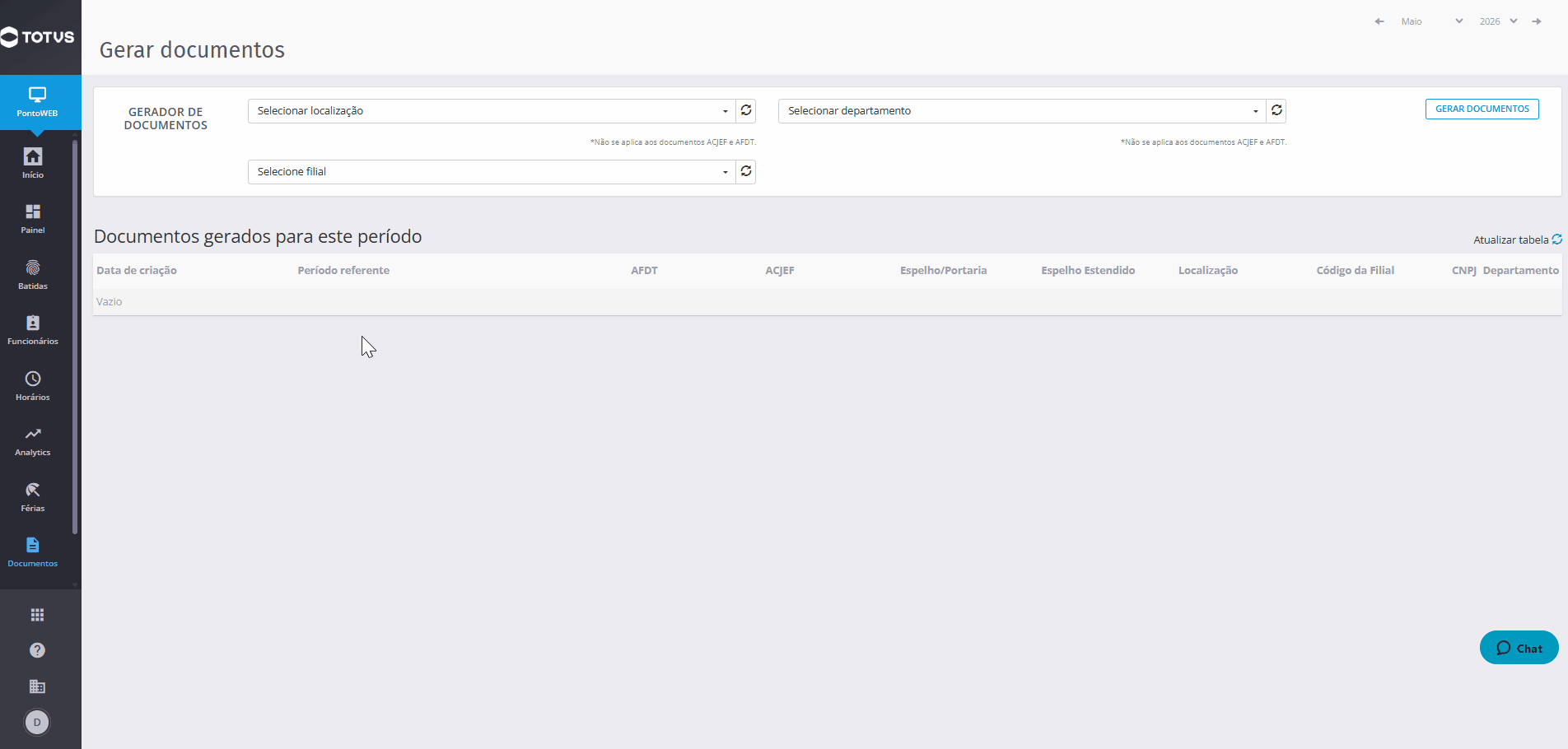Open the Chat widget

click(x=1519, y=648)
